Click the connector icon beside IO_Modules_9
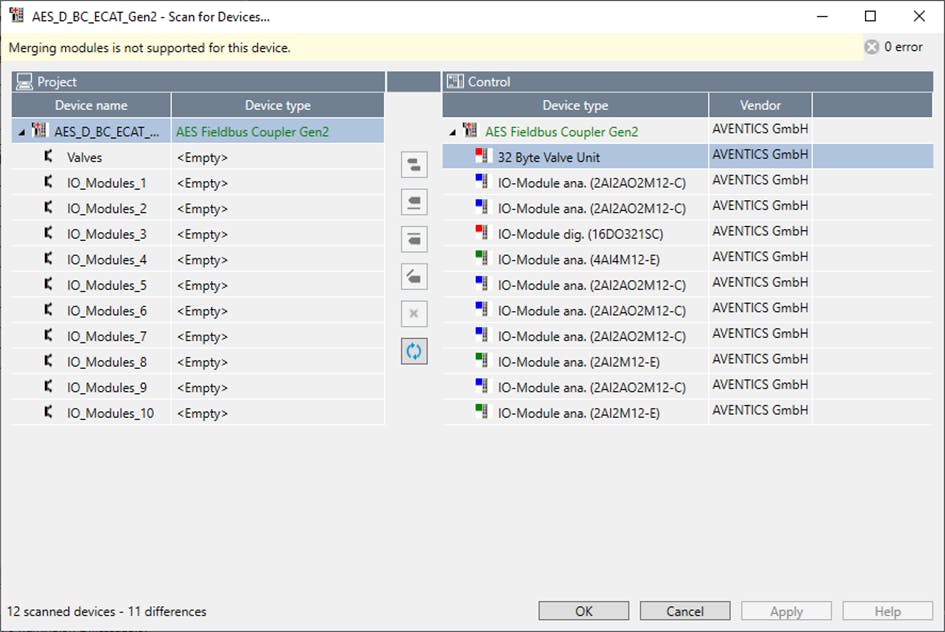The image size is (945, 632). 49,387
